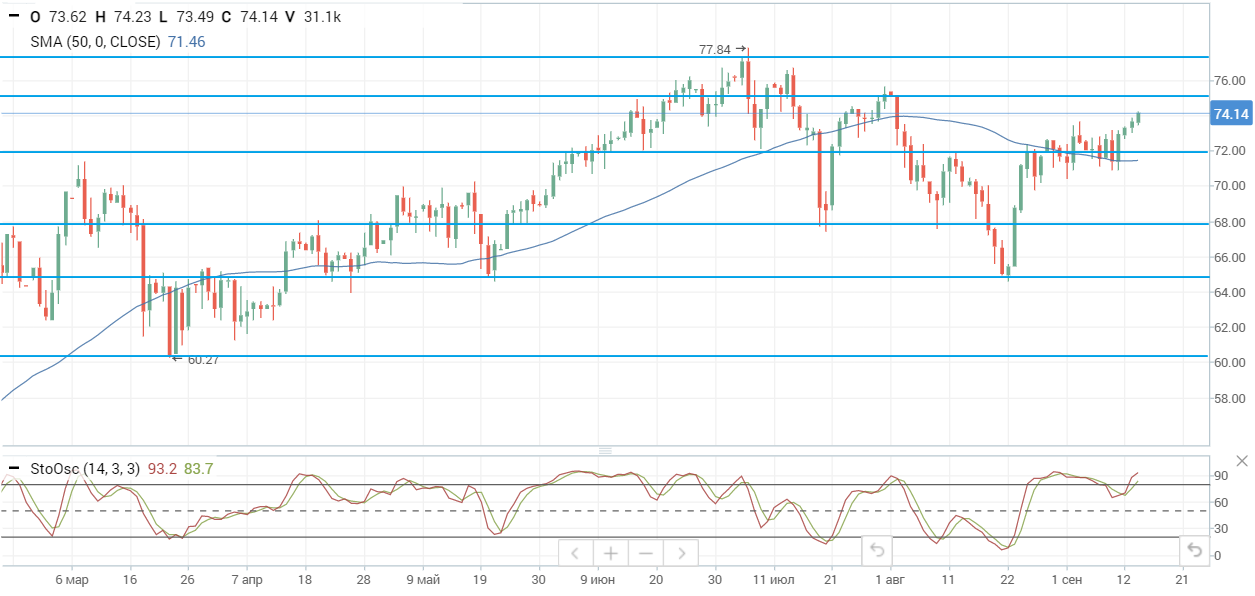The image size is (1255, 596).
Task: Click the 19 date label on time axis
Action: pyautogui.click(x=481, y=580)
